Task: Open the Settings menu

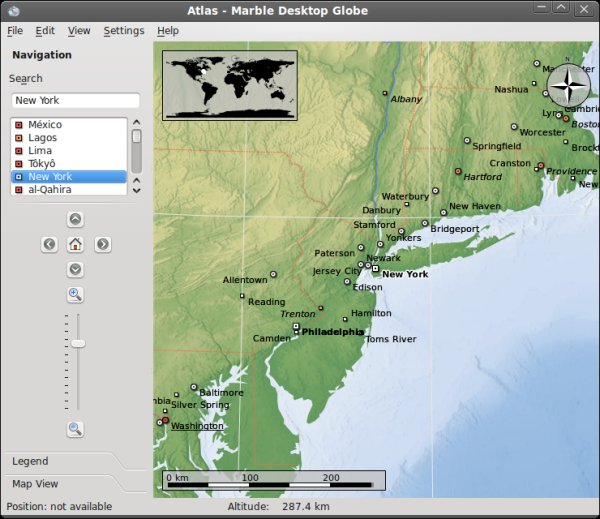Action: (124, 31)
